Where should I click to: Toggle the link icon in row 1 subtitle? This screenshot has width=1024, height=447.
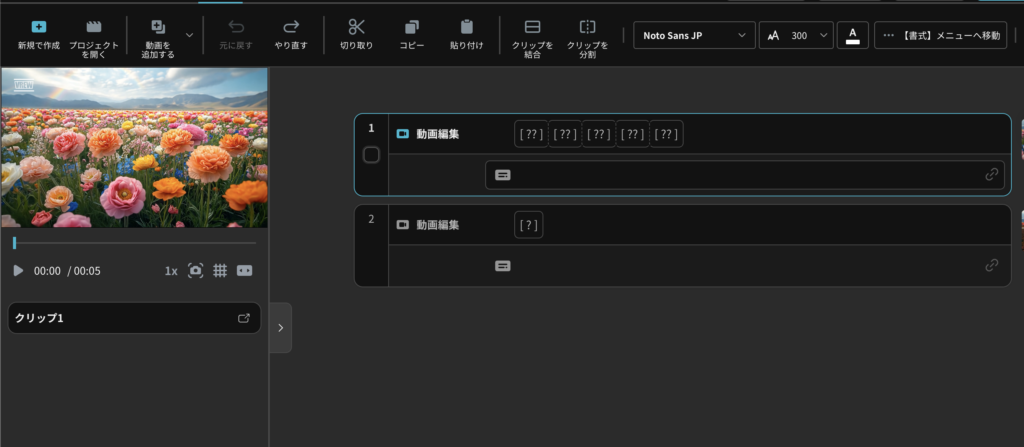[991, 174]
